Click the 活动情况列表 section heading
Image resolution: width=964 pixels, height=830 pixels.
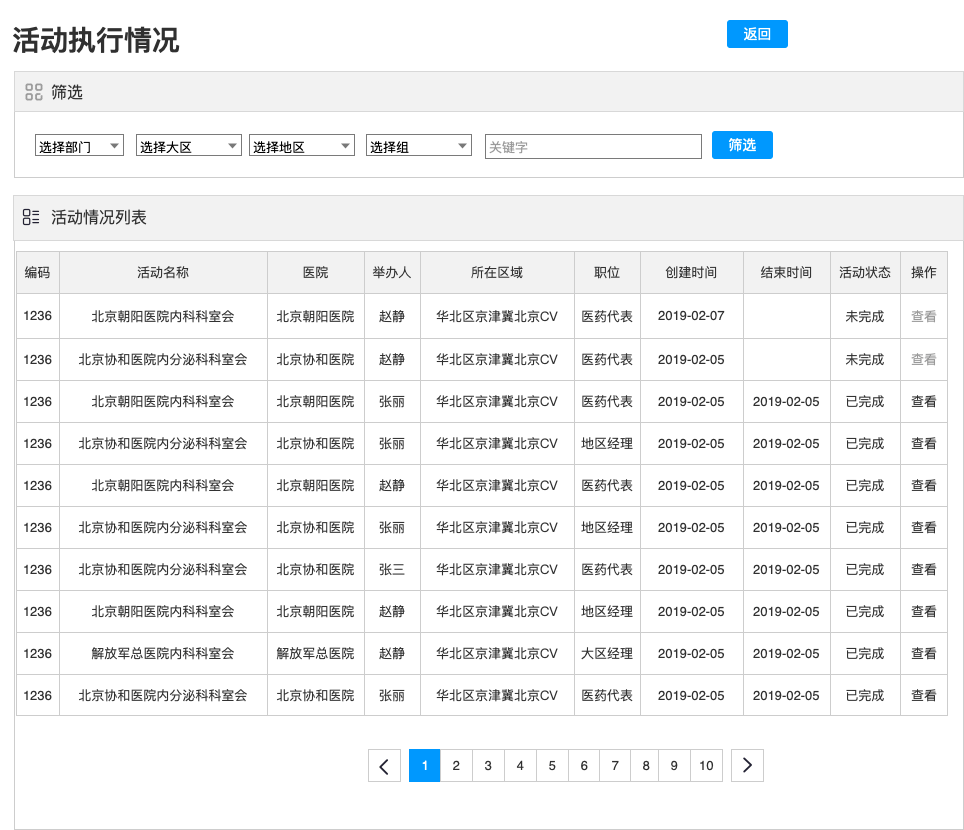coord(99,217)
